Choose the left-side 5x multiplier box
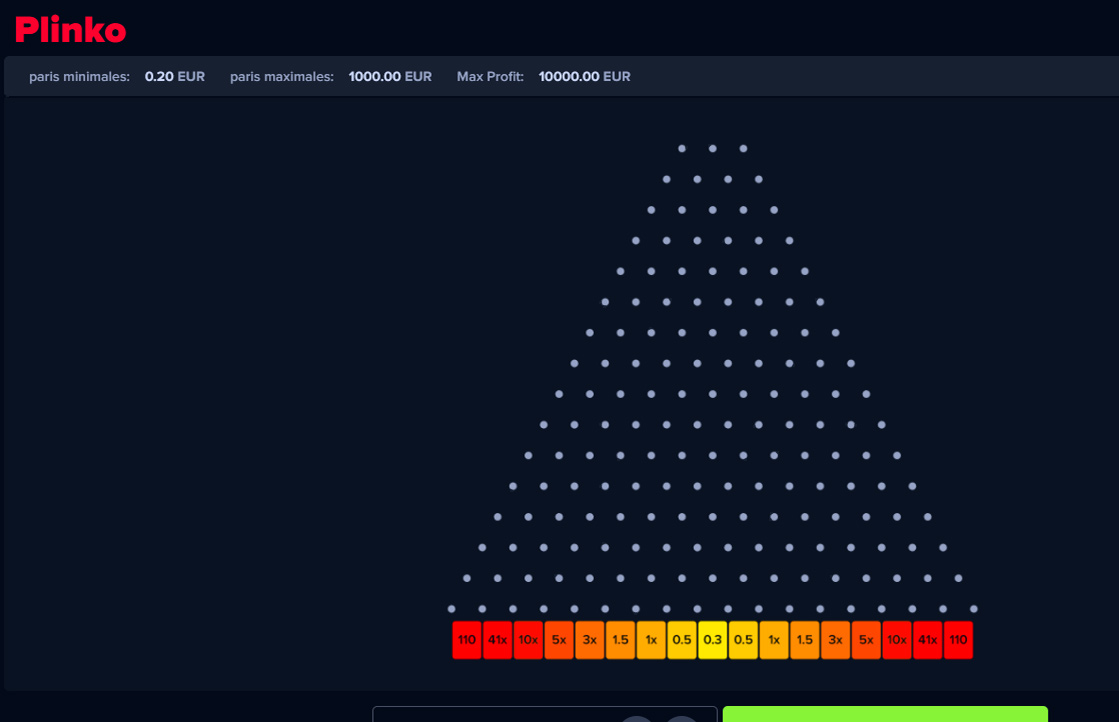This screenshot has width=1119, height=722. pos(559,640)
